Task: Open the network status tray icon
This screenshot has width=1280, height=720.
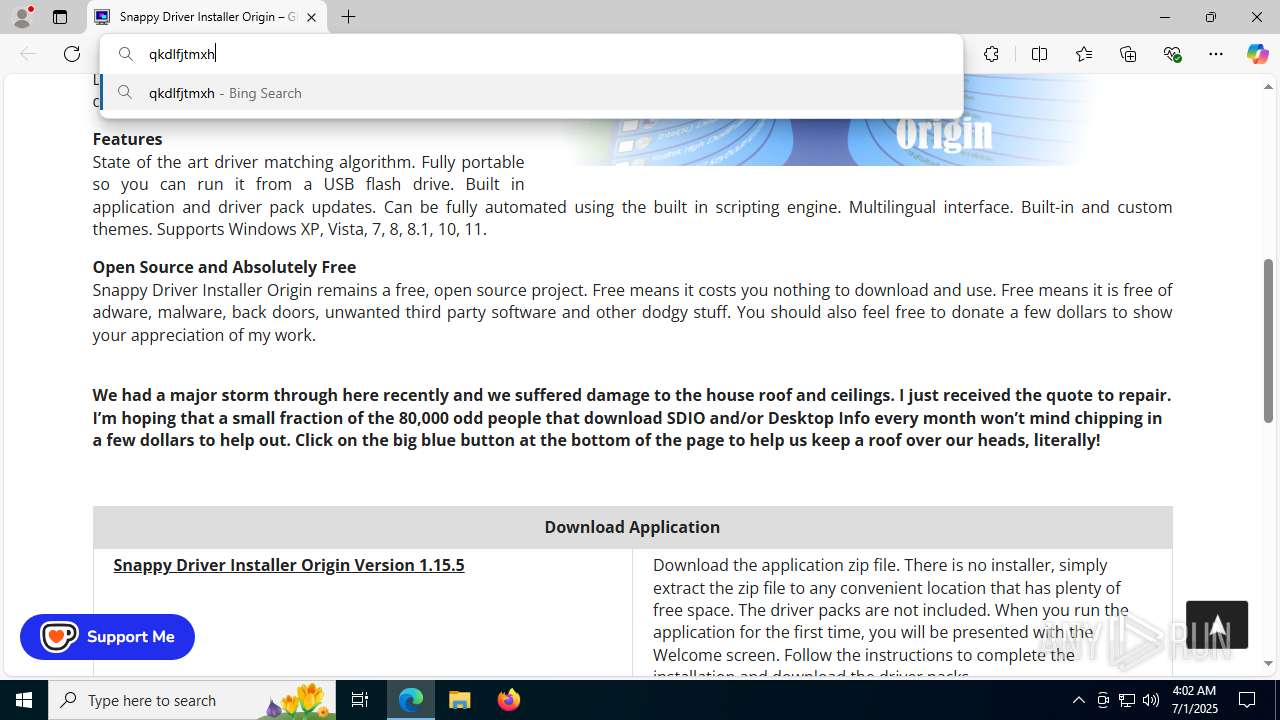Action: (1127, 700)
